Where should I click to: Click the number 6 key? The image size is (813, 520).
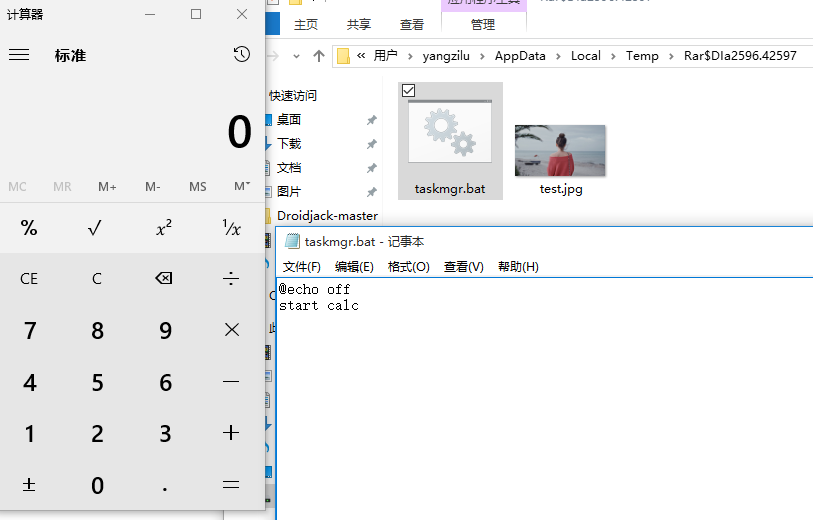click(x=165, y=383)
